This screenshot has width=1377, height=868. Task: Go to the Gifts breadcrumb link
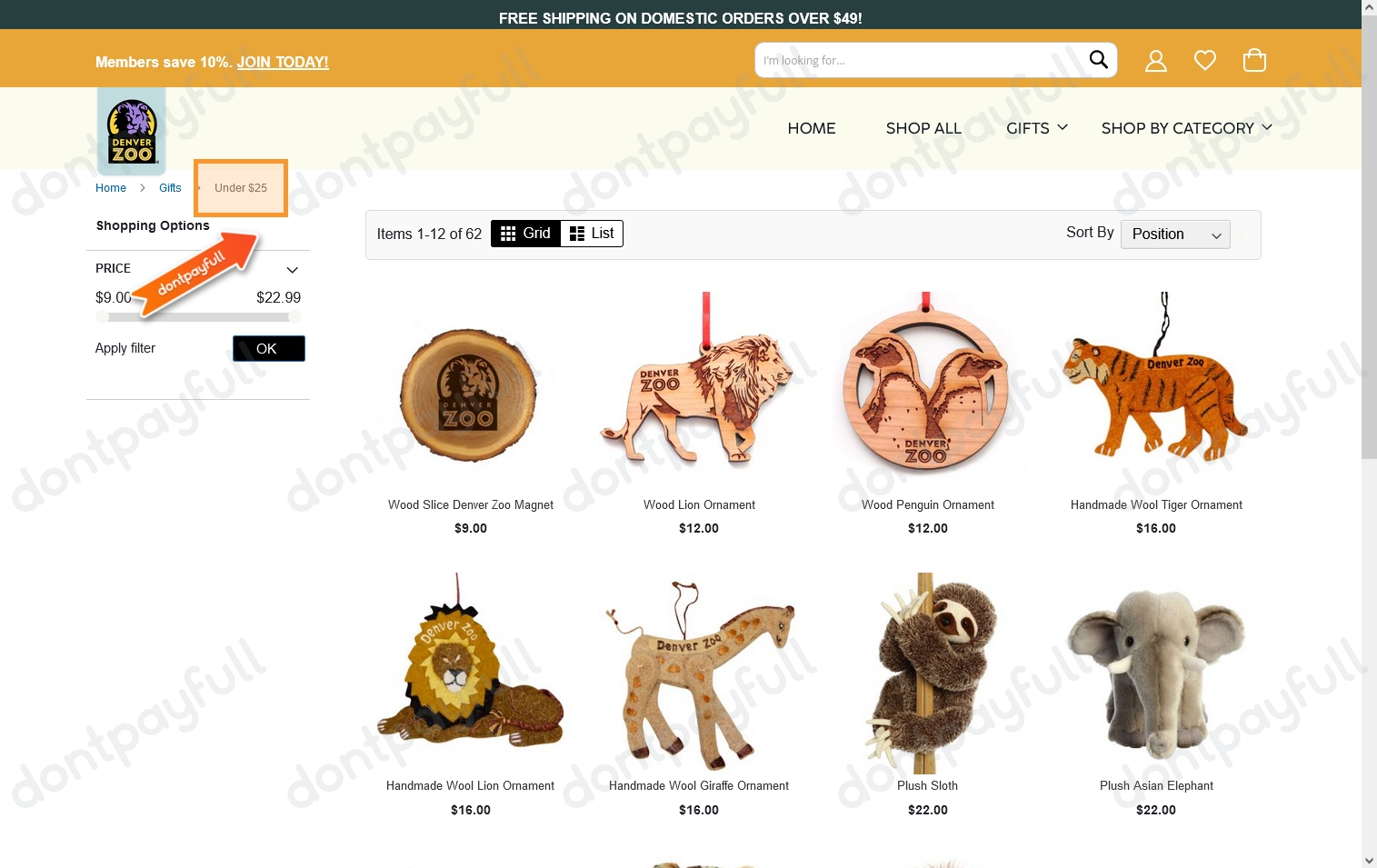coord(170,188)
